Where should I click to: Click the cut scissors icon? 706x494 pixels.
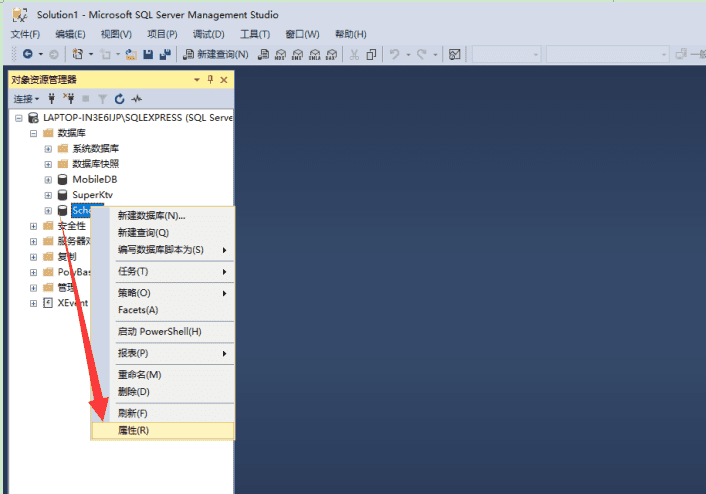tap(354, 55)
